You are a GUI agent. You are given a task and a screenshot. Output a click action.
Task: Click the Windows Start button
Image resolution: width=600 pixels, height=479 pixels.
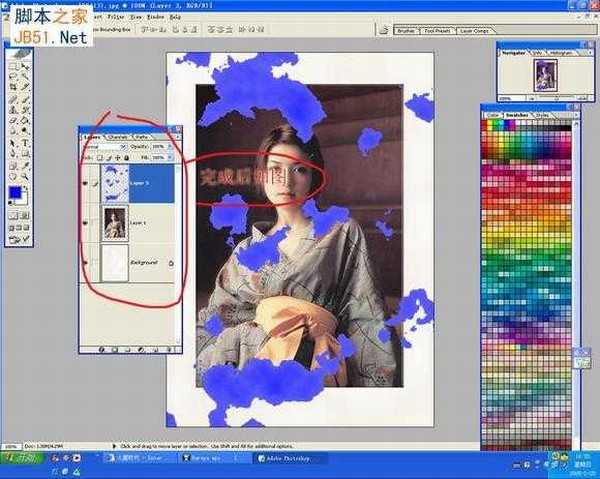click(22, 457)
